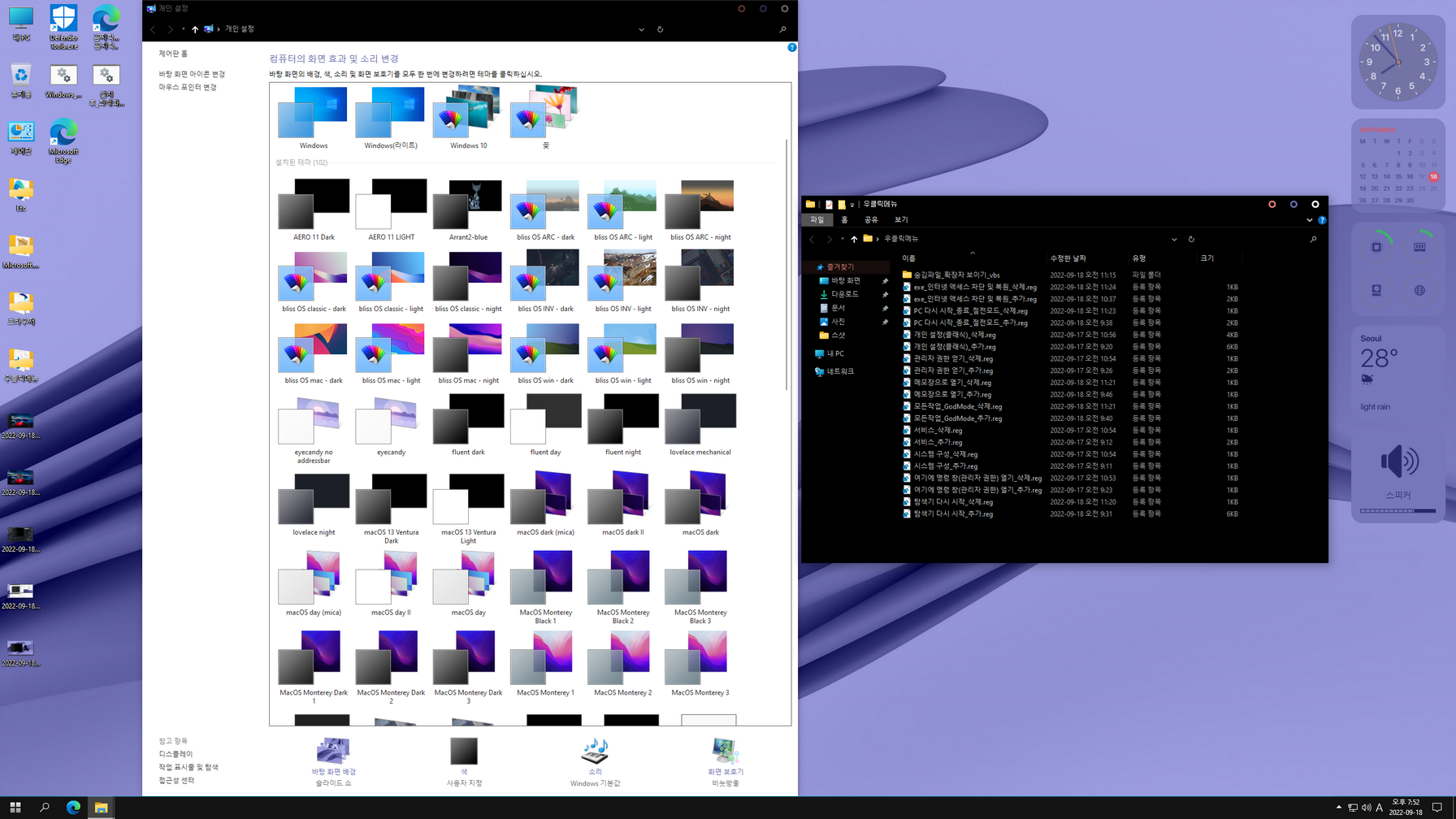Click the help icon in Personalization window

(x=791, y=47)
